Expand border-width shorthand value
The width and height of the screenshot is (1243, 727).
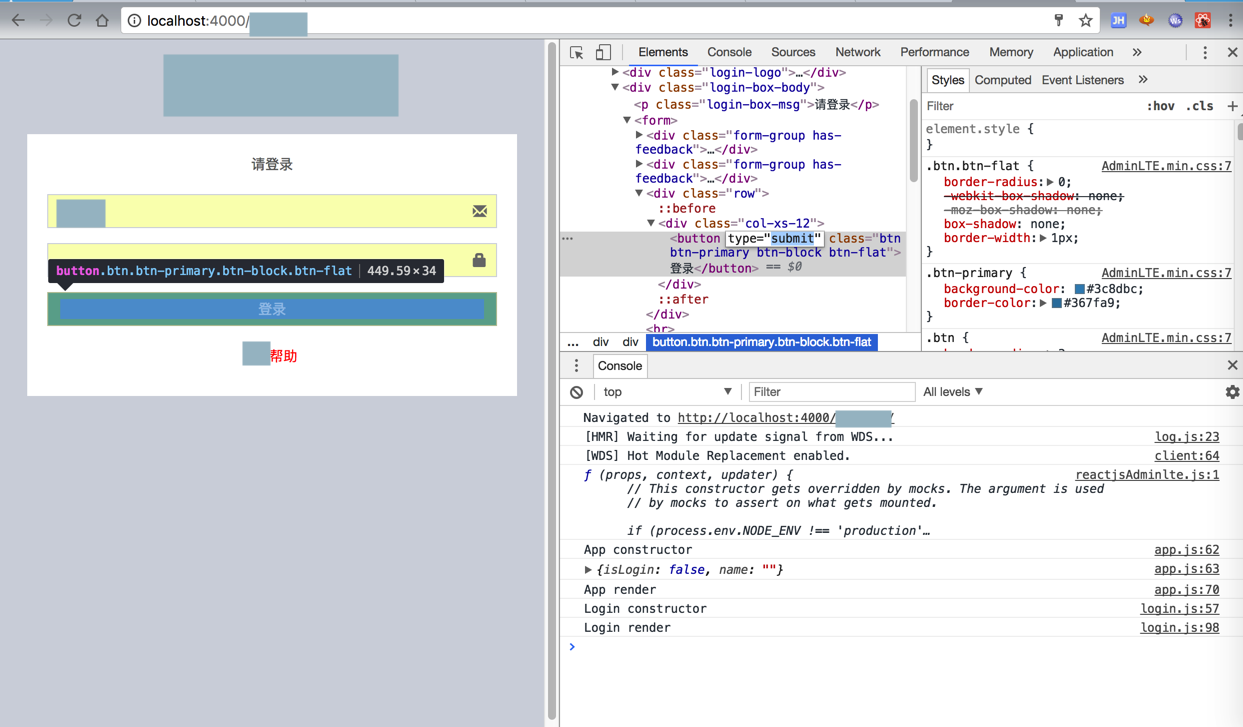(1043, 238)
